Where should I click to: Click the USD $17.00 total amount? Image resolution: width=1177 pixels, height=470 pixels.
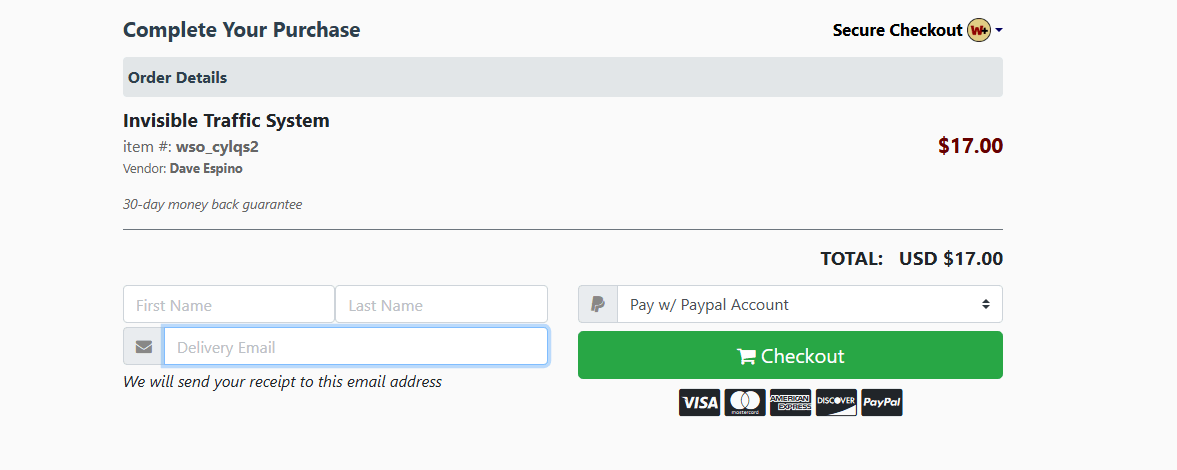click(x=950, y=259)
